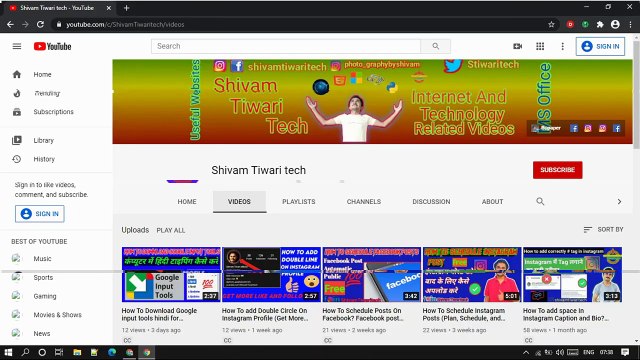Click the volume icon in system tray
Viewport: 640px width, 360px height.
pyautogui.click(x=560, y=352)
